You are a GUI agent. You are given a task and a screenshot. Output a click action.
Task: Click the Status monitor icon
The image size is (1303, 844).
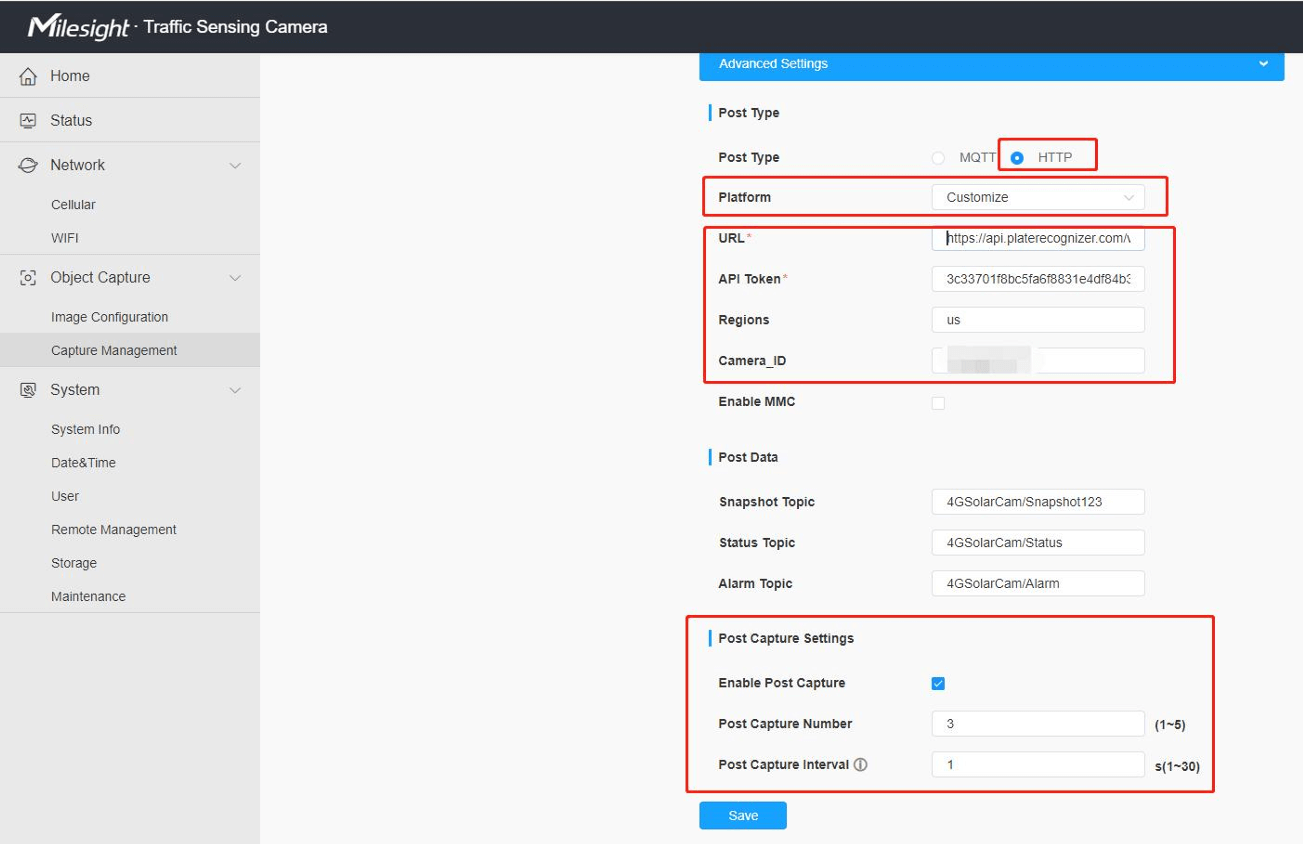[x=28, y=120]
